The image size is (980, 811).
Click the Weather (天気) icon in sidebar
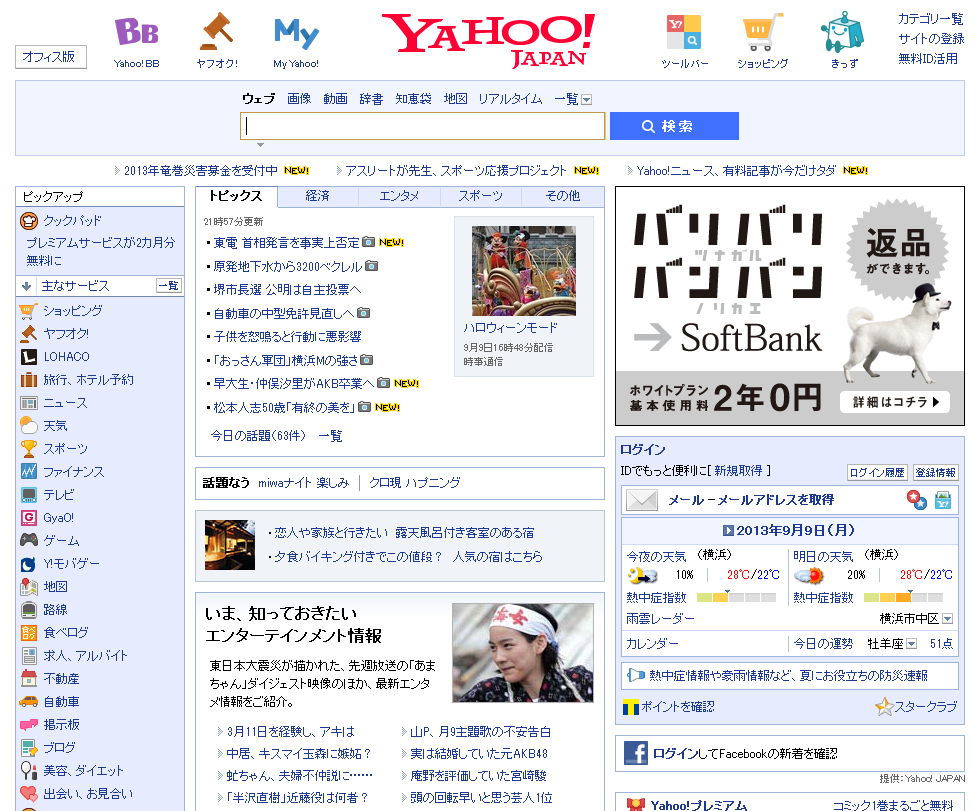29,425
